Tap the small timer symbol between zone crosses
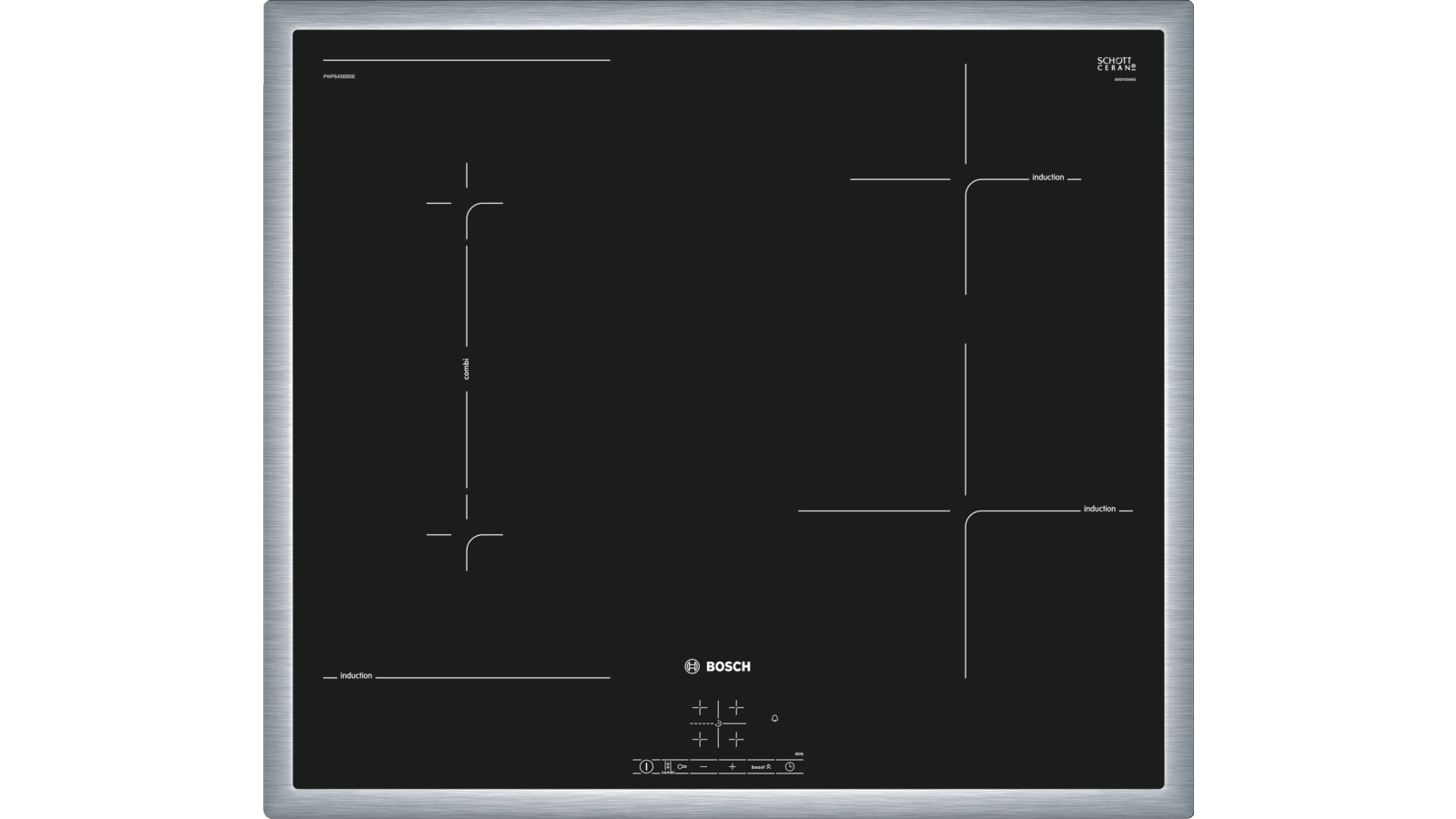Viewport: 1456px width, 819px height. tap(718, 723)
